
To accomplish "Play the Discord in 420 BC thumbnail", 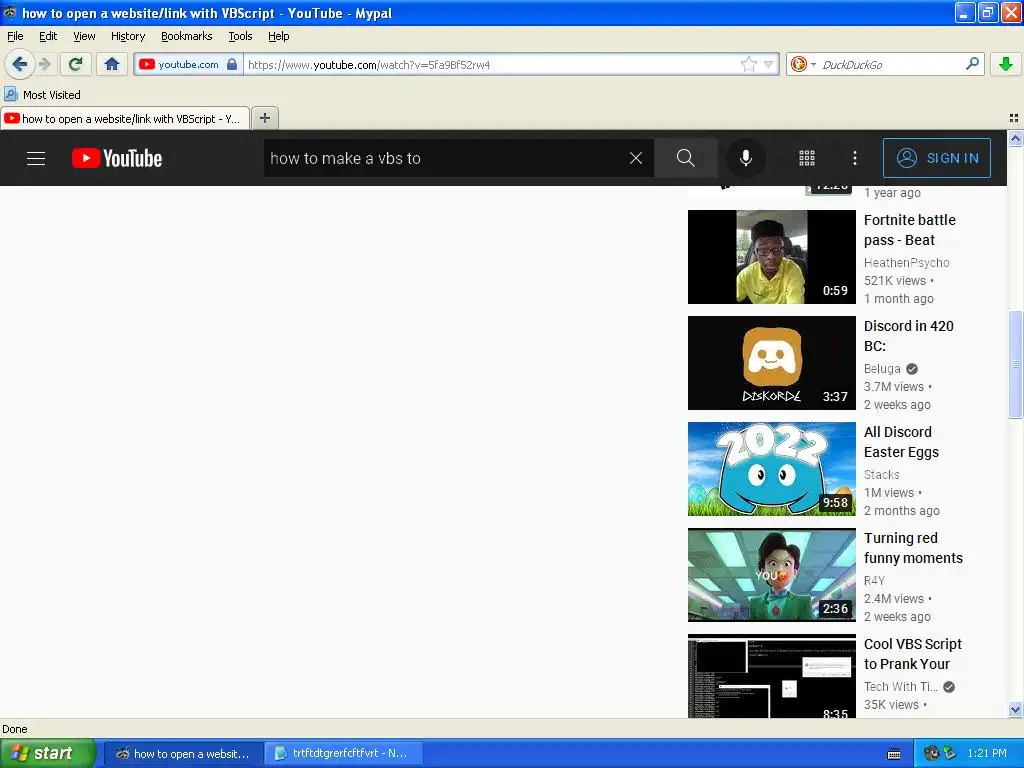I will click(771, 362).
